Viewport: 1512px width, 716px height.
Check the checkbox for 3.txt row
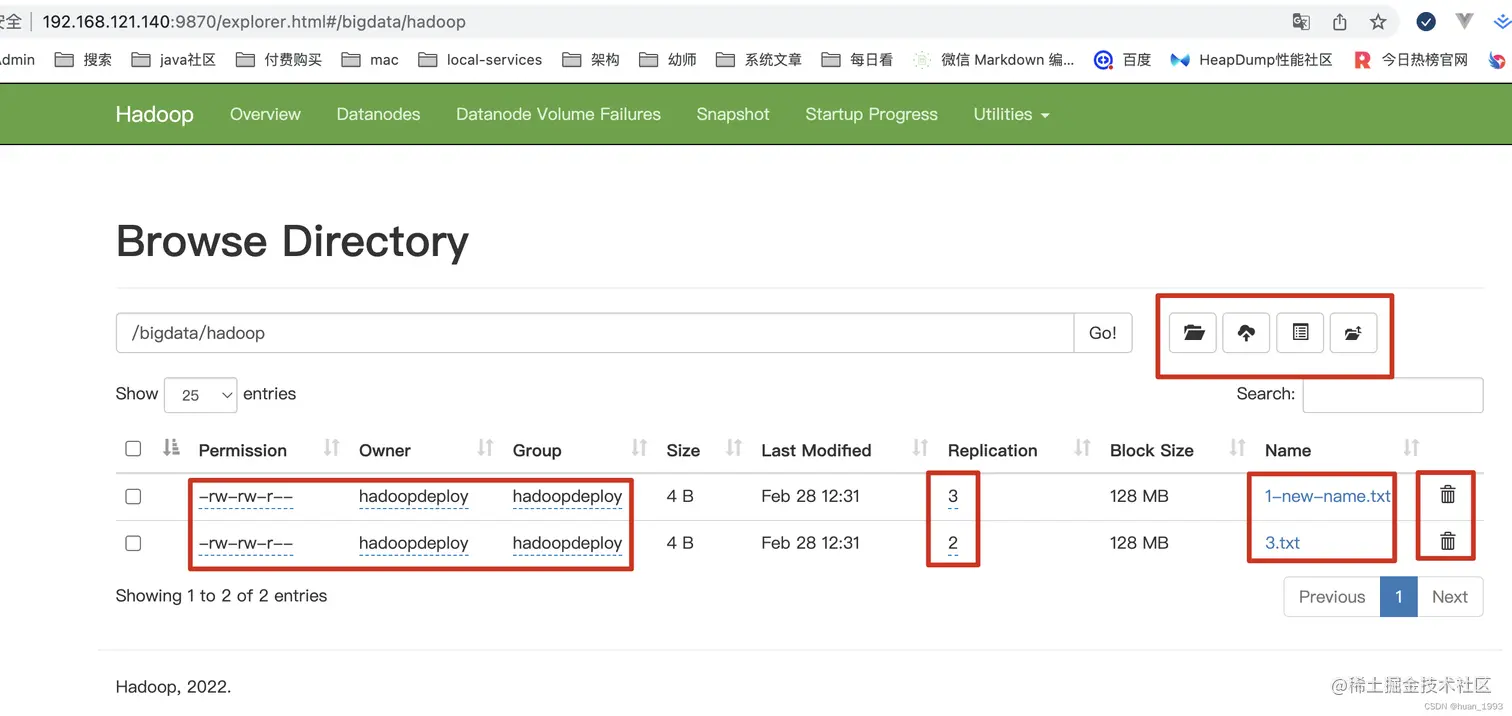133,543
